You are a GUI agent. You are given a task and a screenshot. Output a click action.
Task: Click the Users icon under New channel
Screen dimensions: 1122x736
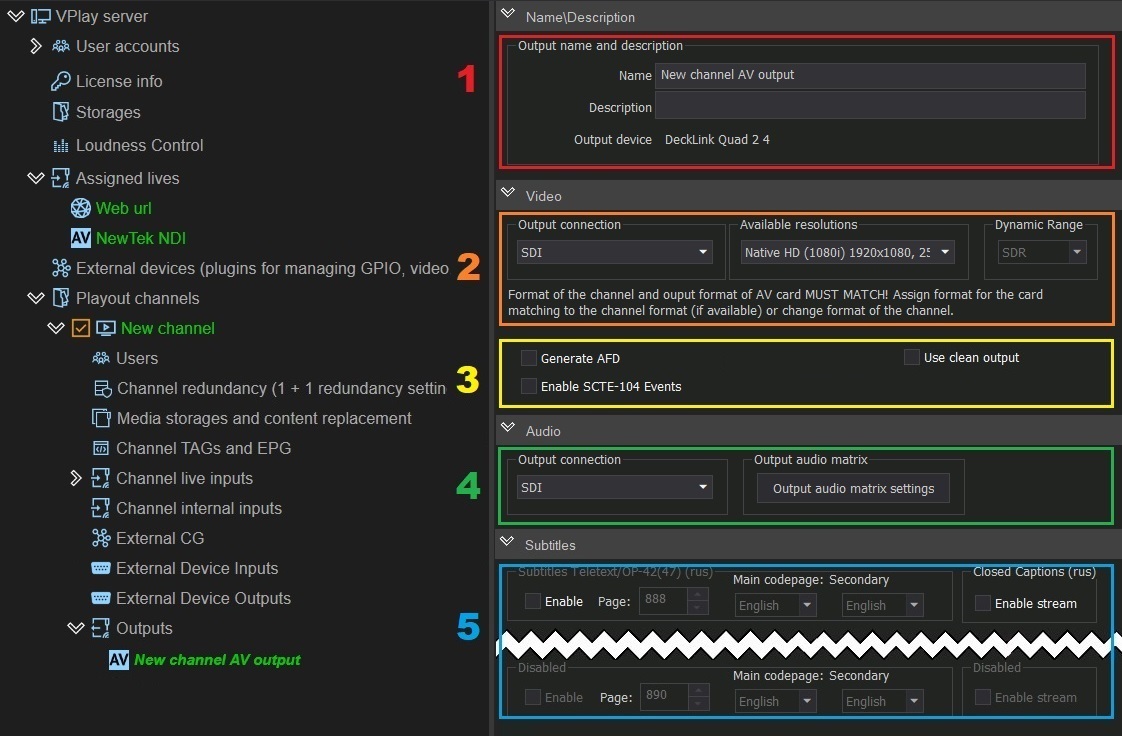(x=101, y=358)
